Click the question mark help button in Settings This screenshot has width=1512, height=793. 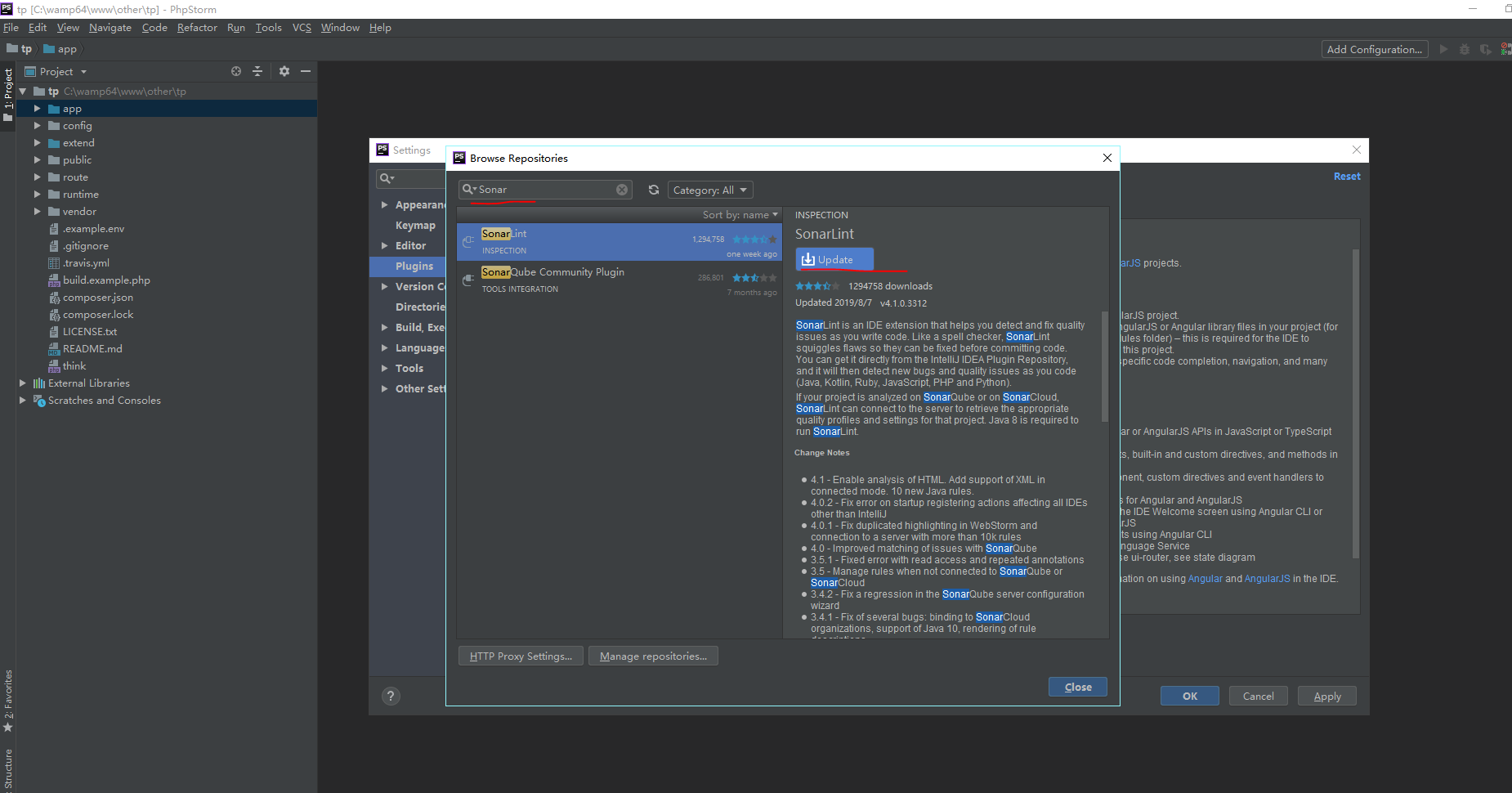tap(391, 696)
